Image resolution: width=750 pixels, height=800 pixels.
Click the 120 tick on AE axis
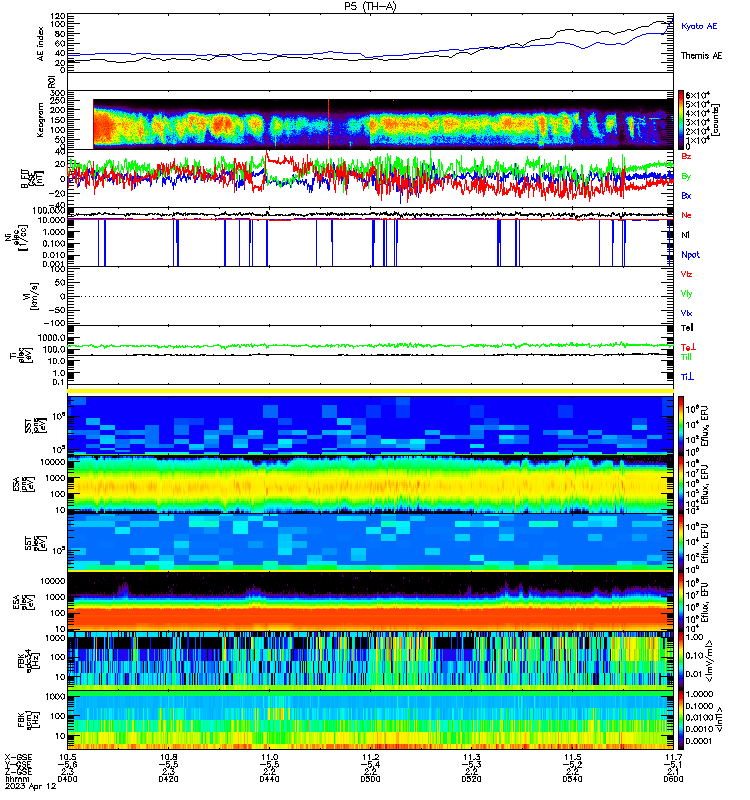click(58, 16)
